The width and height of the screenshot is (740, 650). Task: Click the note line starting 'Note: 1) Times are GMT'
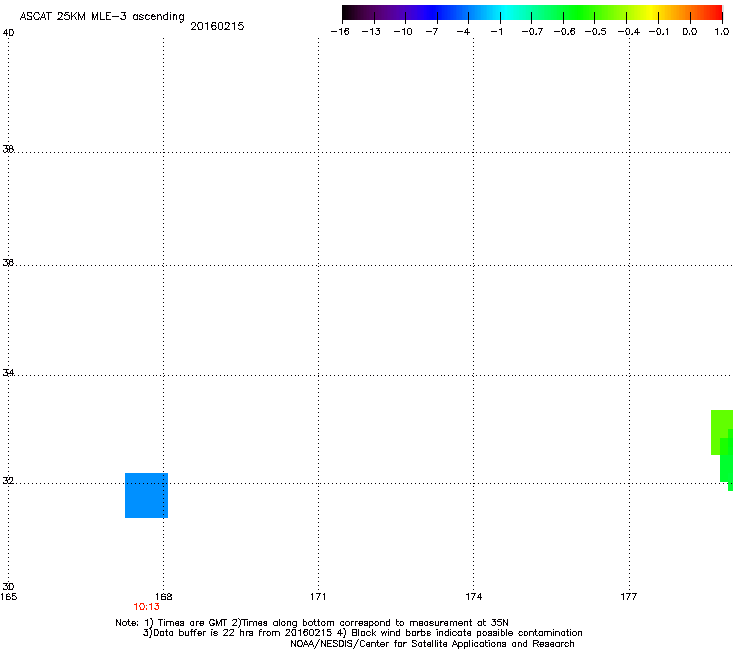[312, 623]
